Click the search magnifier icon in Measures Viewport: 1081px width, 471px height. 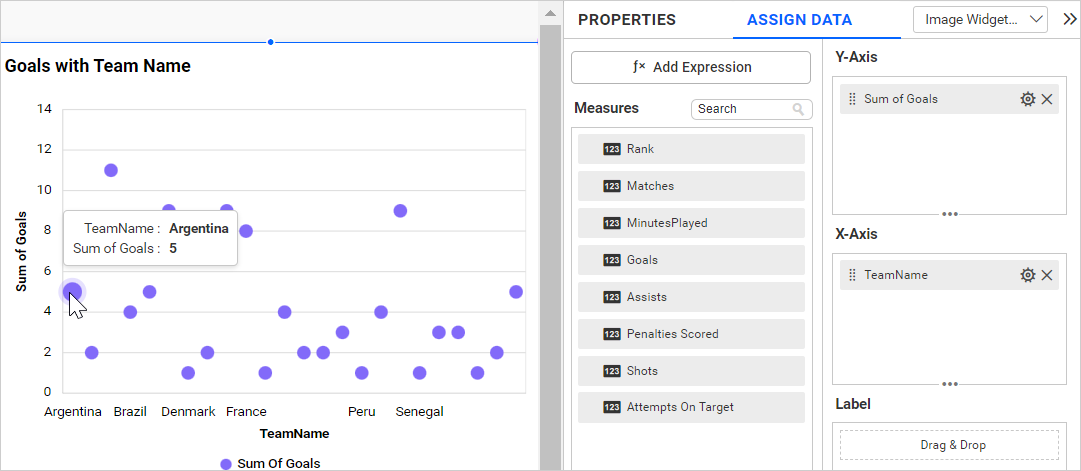798,109
